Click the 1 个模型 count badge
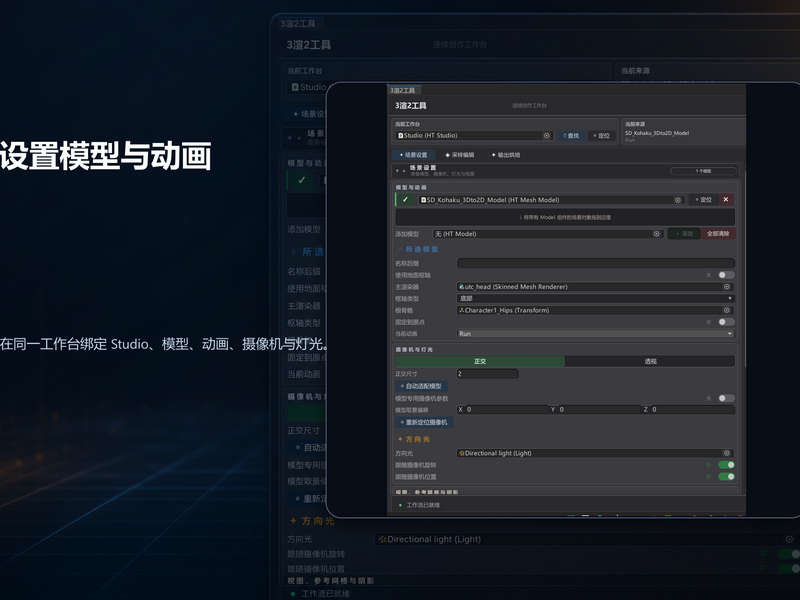This screenshot has width=800, height=600. (703, 171)
